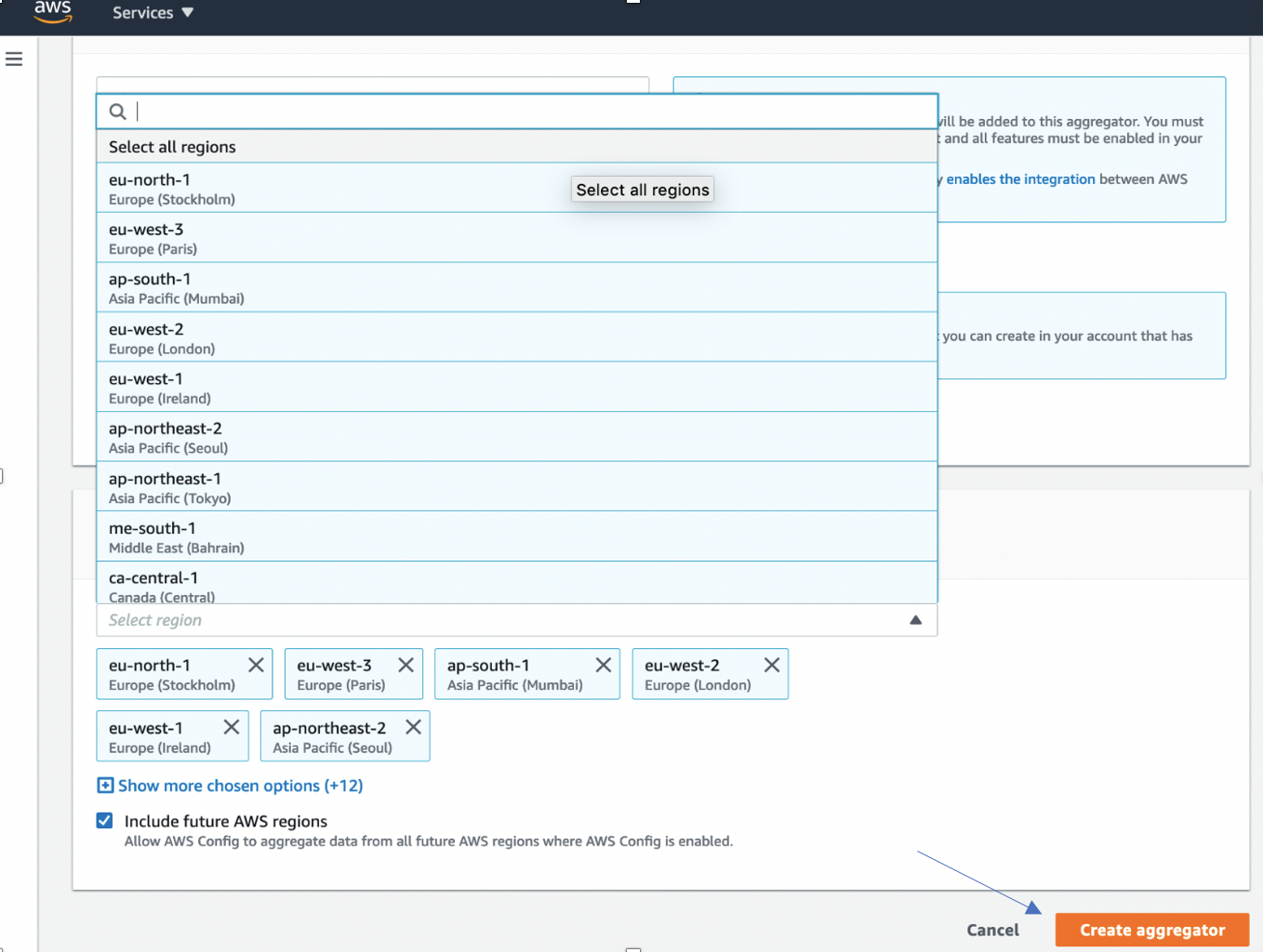Viewport: 1263px width, 952px height.
Task: Collapse the region list with the up arrow
Action: tap(915, 620)
